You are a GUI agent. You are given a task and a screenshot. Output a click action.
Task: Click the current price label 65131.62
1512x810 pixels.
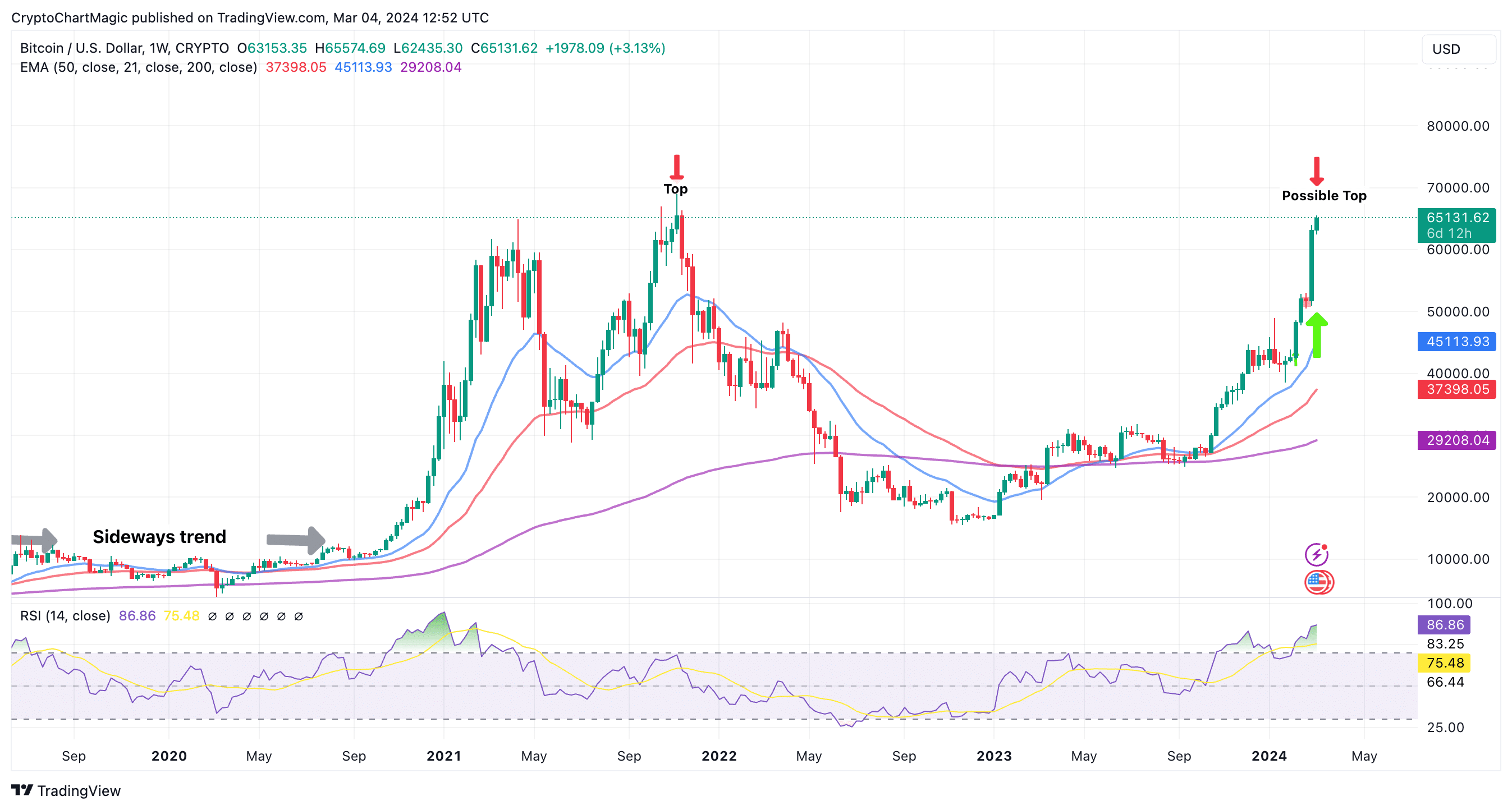(1456, 225)
